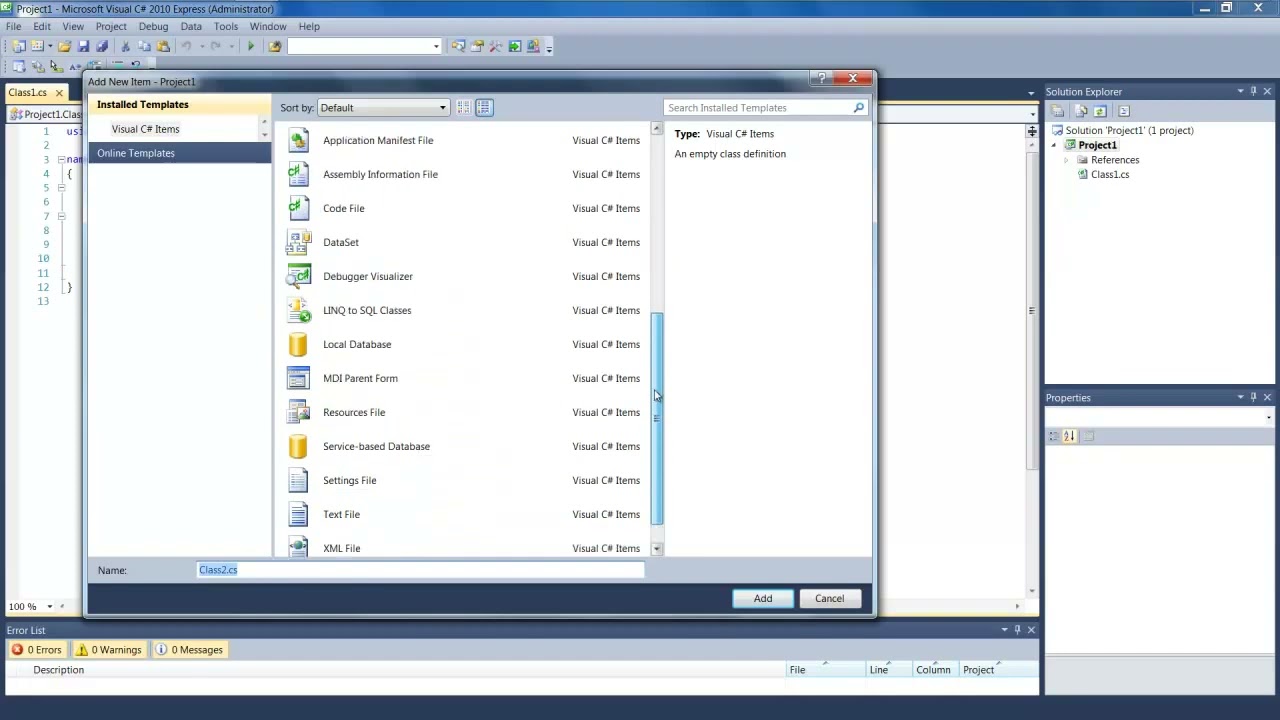Click the Start Debugging green arrow
Screen dimensions: 1280x720
click(250, 46)
